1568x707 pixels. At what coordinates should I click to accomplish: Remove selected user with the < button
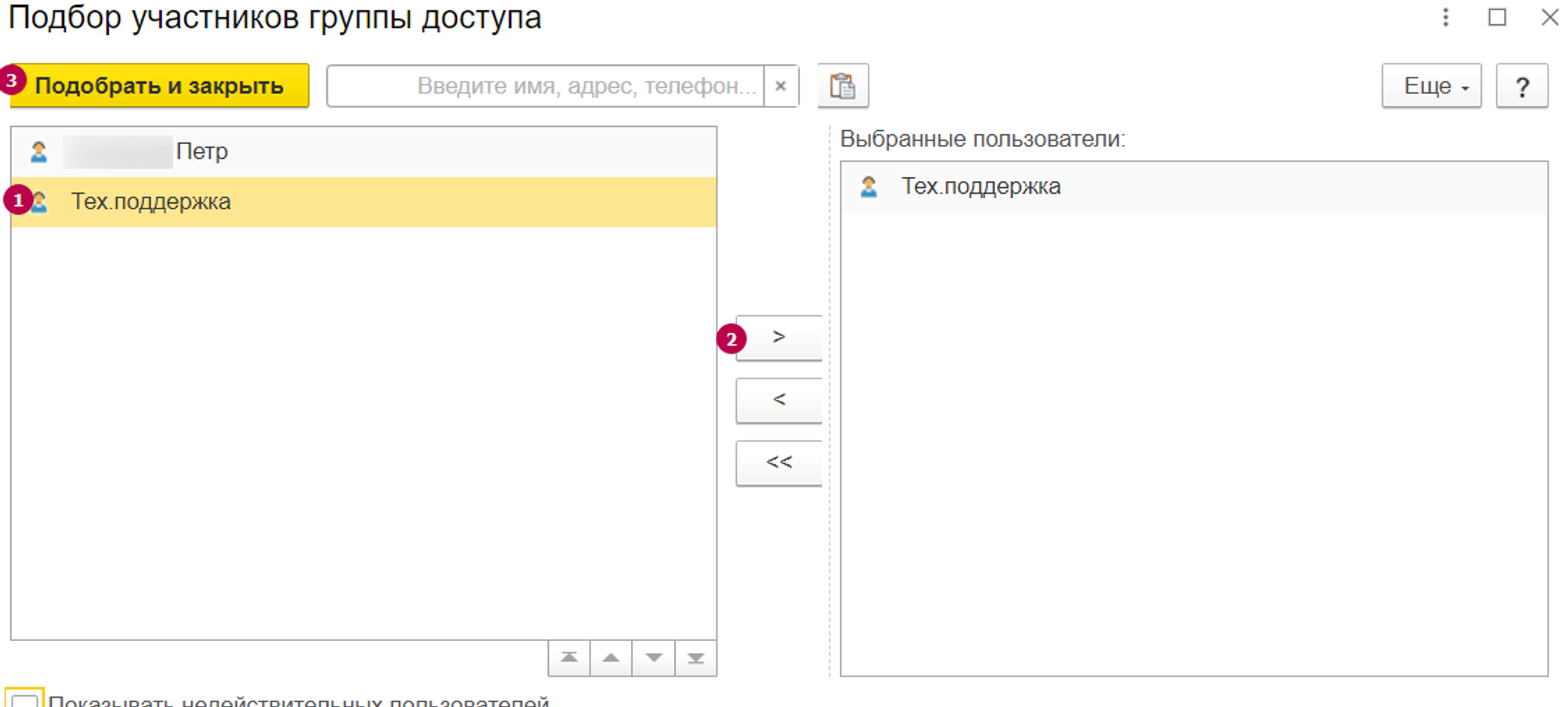pyautogui.click(x=779, y=401)
